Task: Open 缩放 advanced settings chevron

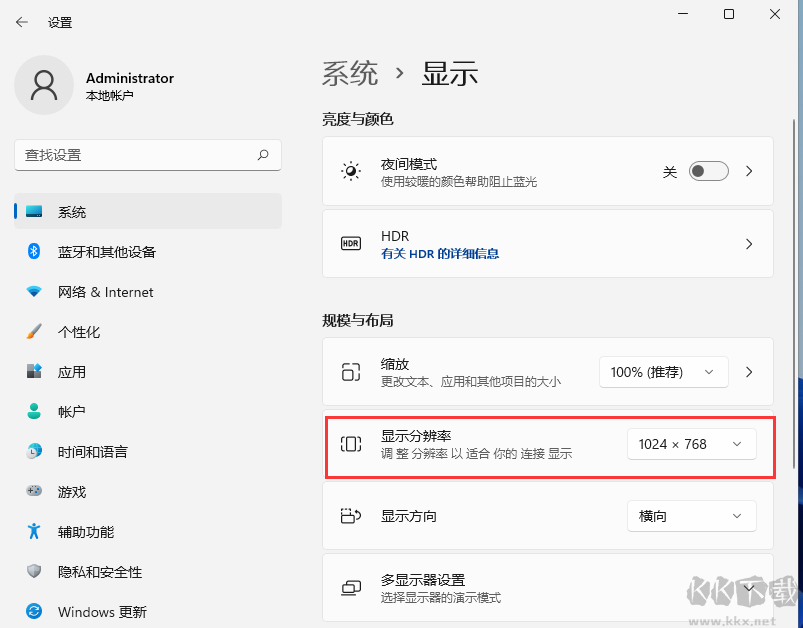Action: 749,372
